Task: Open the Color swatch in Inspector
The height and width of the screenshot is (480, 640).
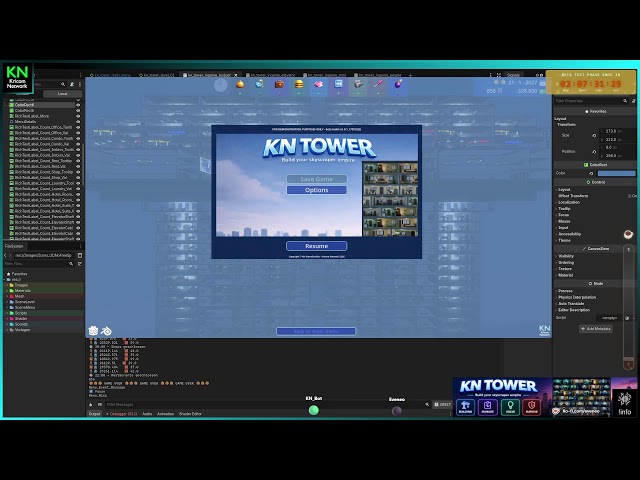Action: click(616, 173)
